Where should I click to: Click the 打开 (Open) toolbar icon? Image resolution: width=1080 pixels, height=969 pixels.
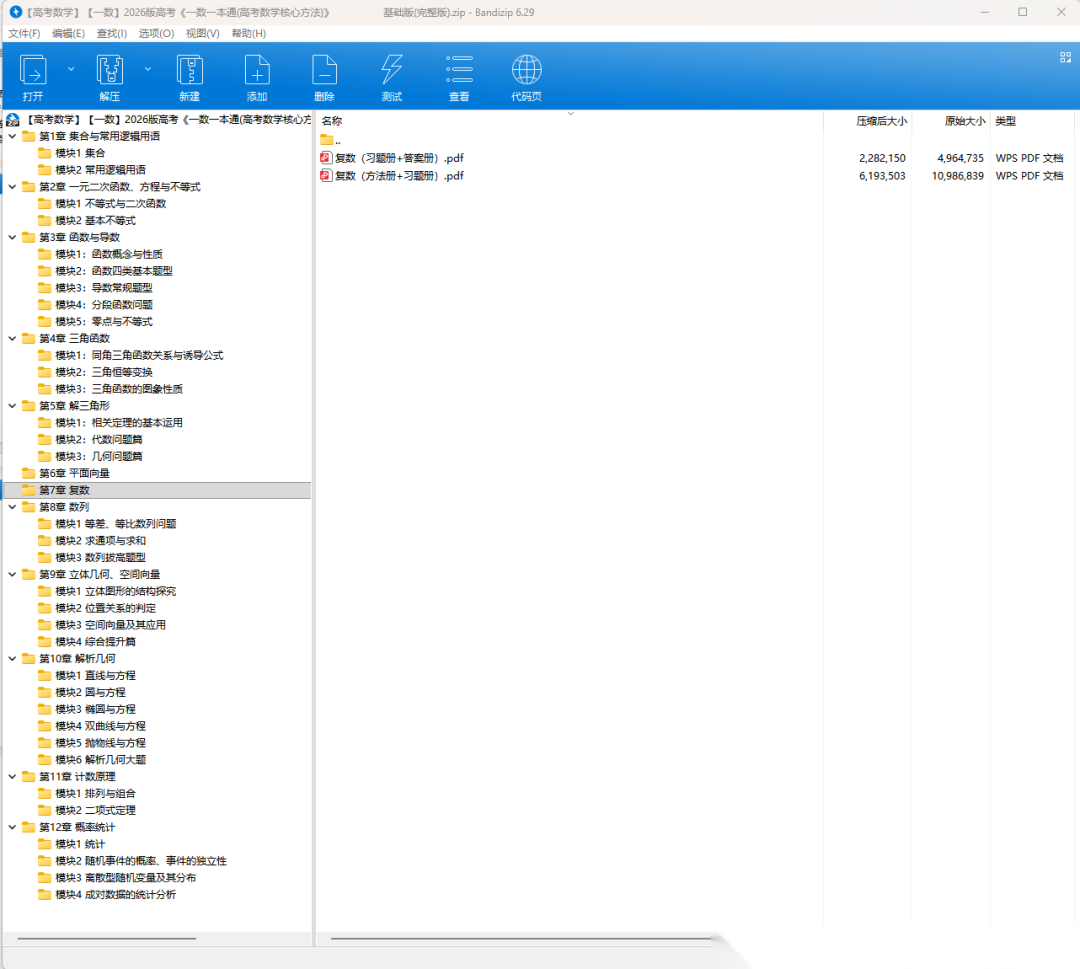point(33,70)
